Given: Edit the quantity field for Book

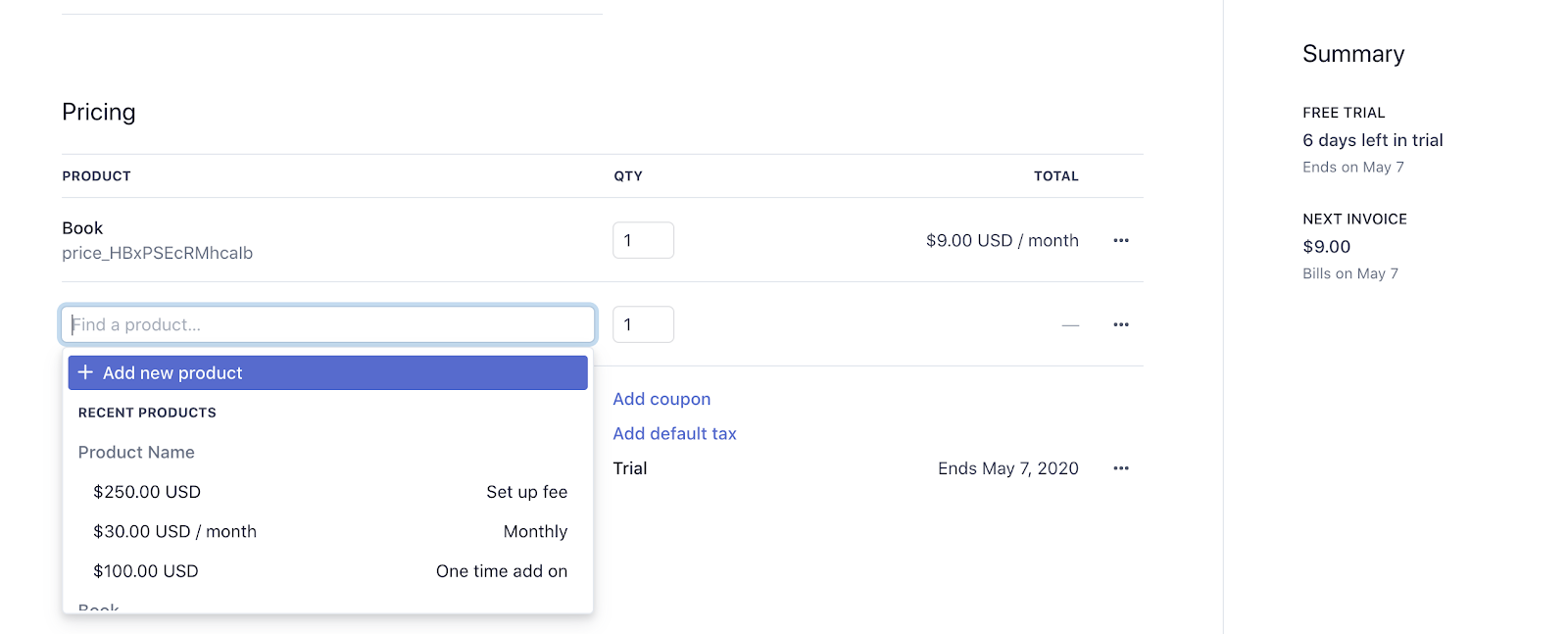Looking at the screenshot, I should coord(643,240).
